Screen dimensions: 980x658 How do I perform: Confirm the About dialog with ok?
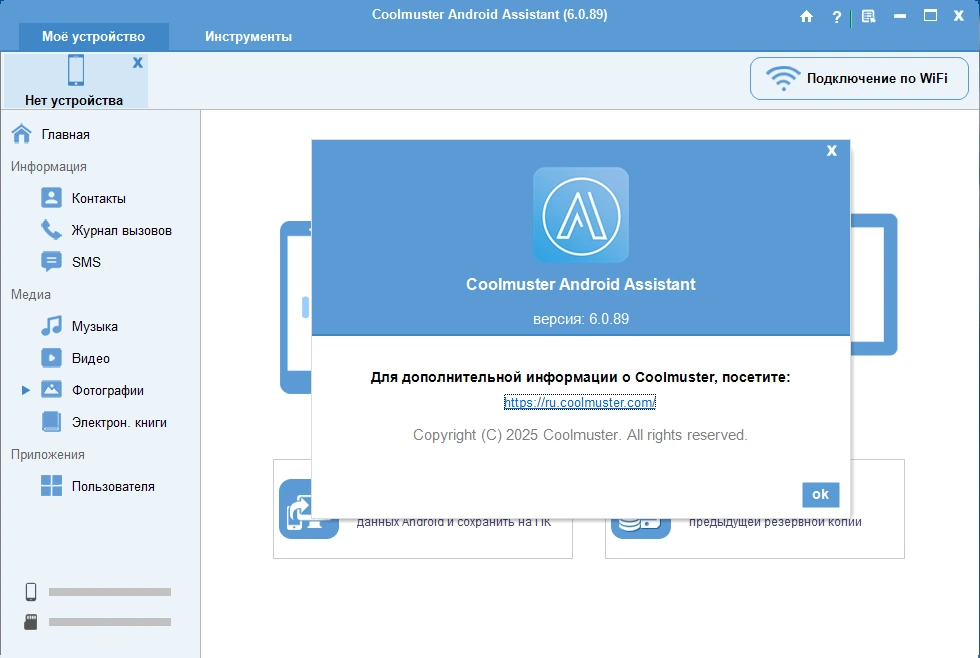click(821, 495)
